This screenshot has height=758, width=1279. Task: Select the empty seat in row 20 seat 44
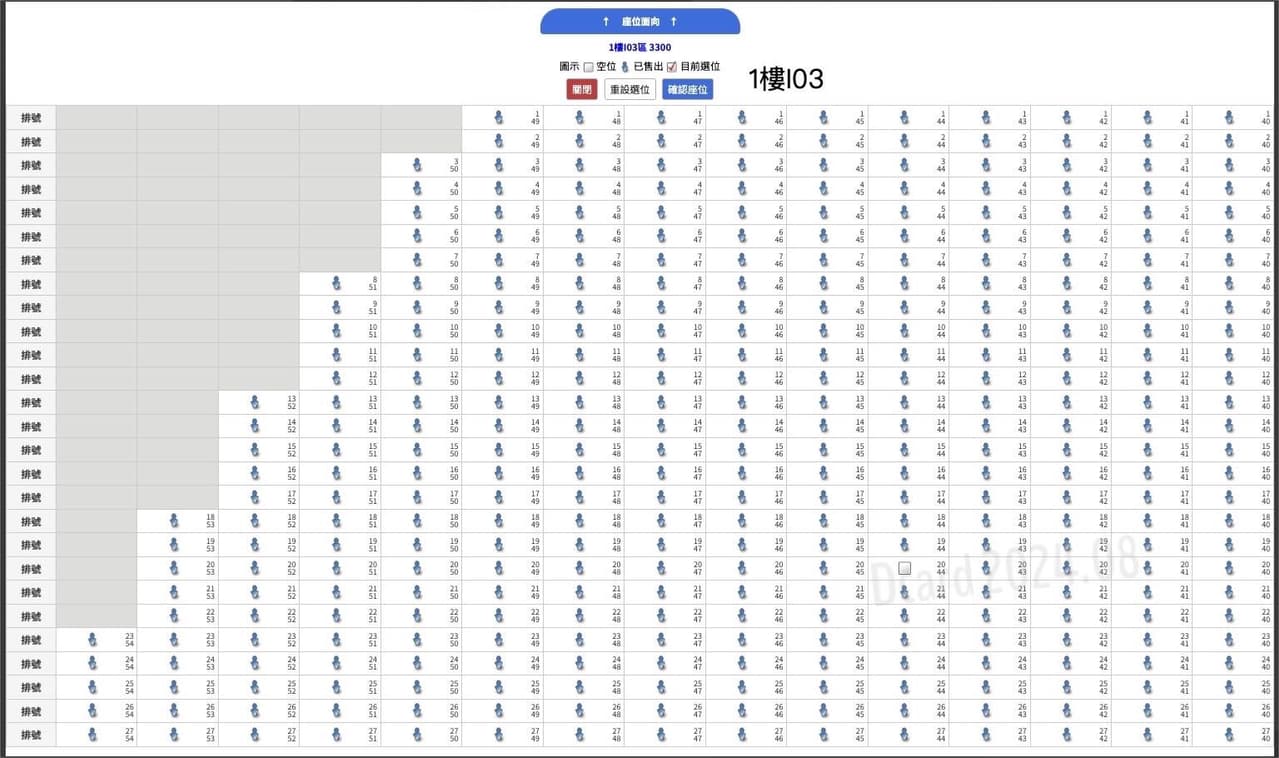click(x=905, y=568)
